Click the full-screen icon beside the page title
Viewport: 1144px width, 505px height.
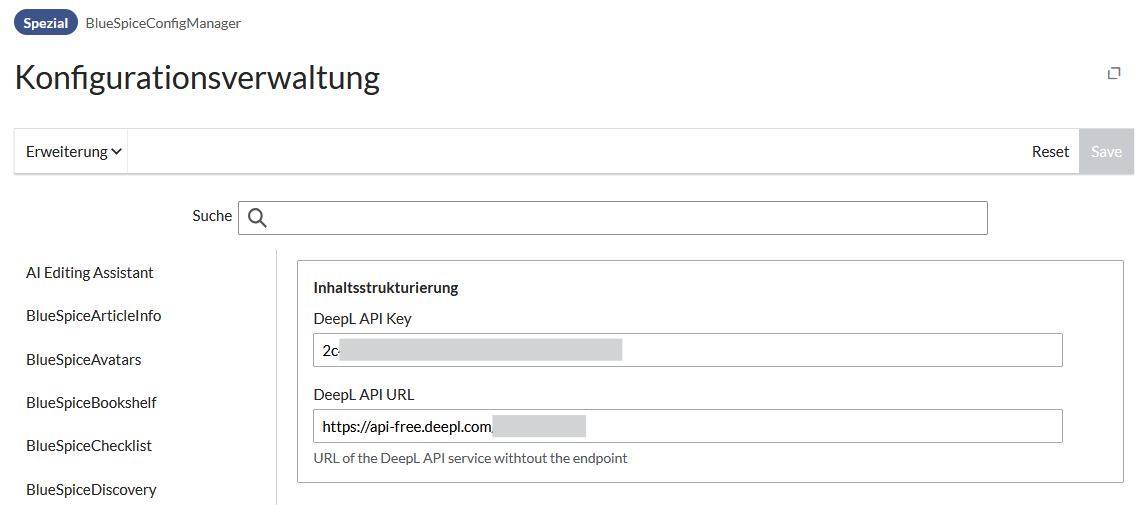pos(1114,73)
